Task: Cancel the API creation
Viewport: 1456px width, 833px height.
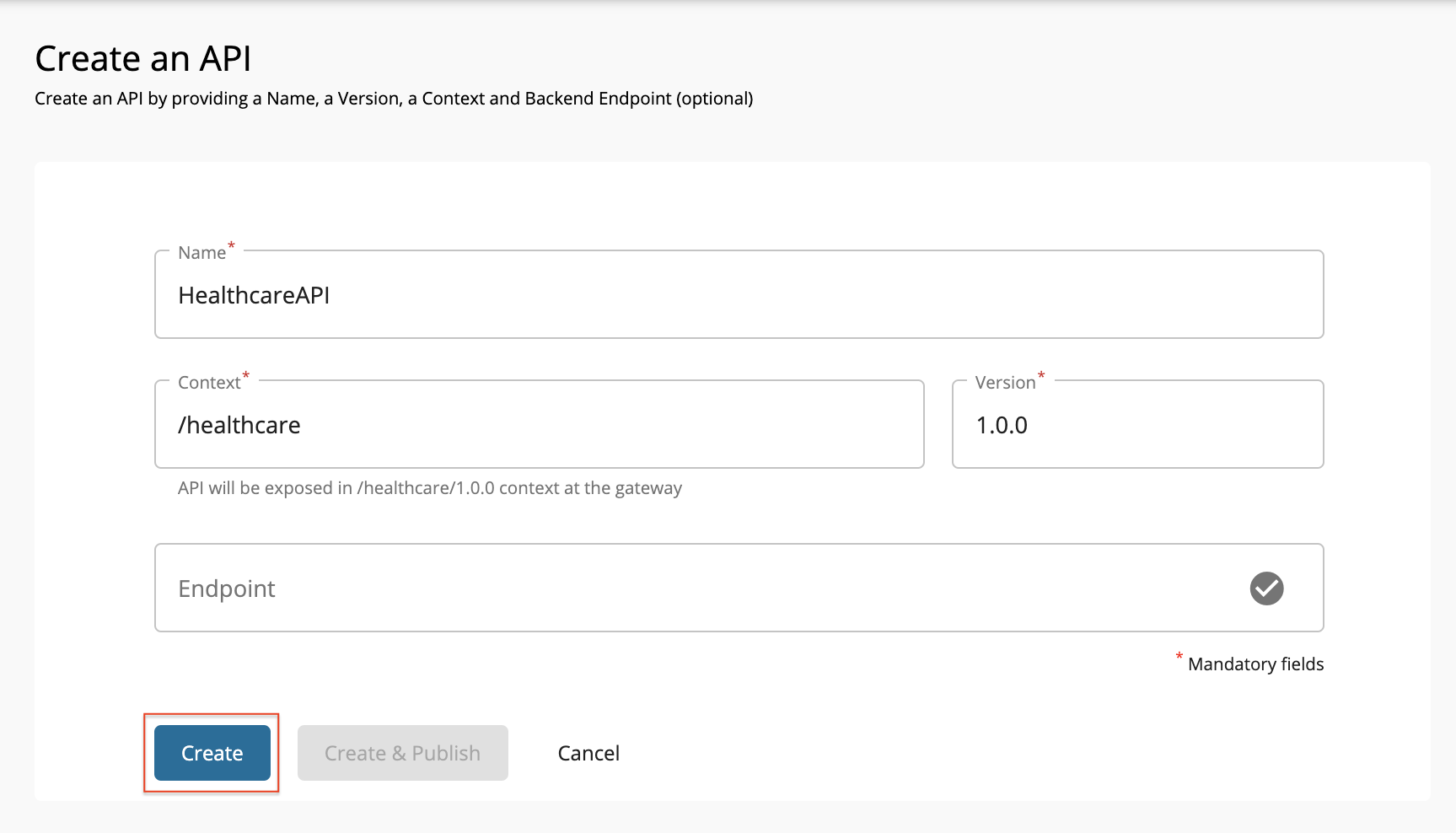Action: coord(588,753)
